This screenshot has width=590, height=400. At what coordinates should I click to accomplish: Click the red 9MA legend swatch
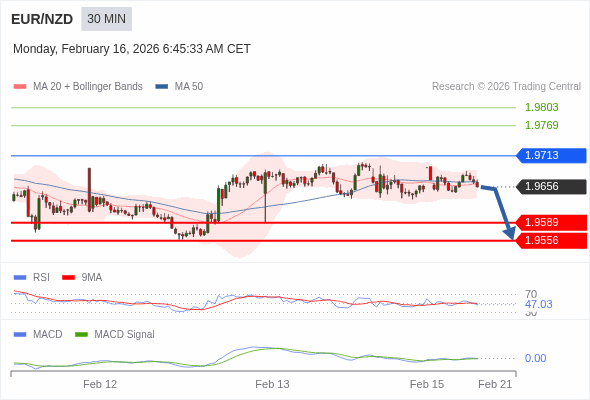click(68, 278)
